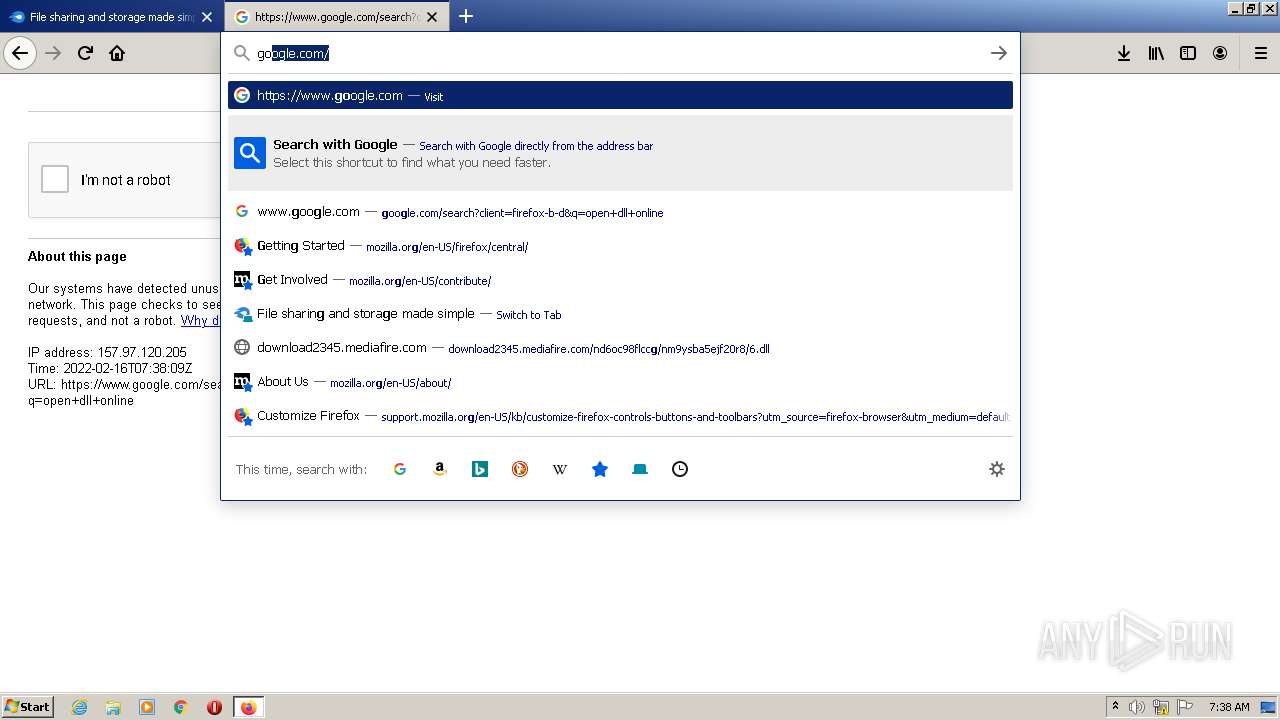Click the Go arrow in address bar
This screenshot has width=1280, height=720.
[998, 53]
